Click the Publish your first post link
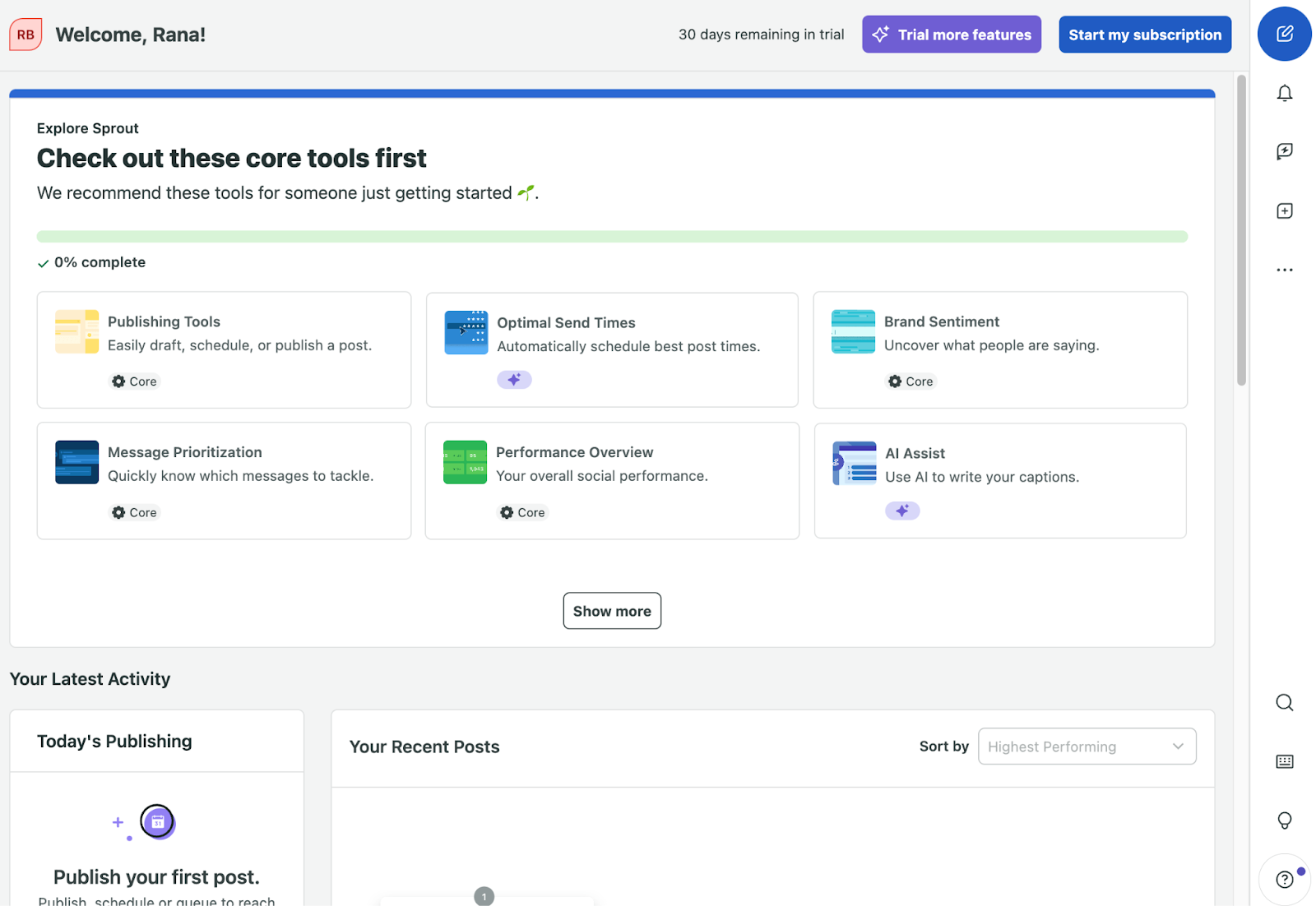This screenshot has width=1316, height=906. (156, 876)
